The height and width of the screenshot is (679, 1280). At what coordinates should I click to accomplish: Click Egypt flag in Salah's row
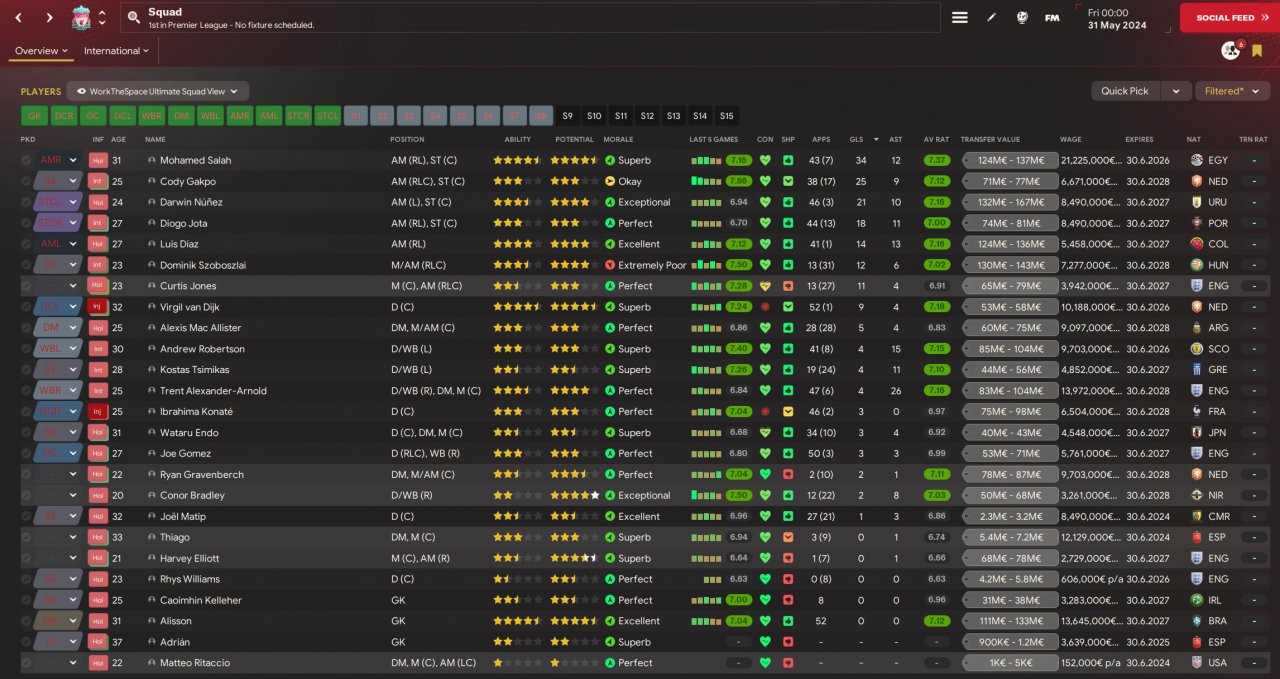(x=1197, y=160)
